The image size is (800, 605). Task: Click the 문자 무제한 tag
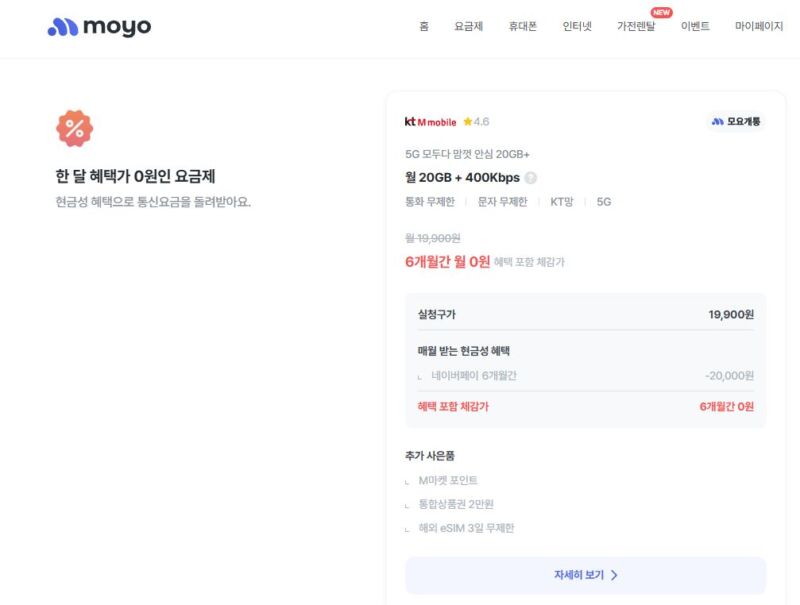(x=502, y=202)
